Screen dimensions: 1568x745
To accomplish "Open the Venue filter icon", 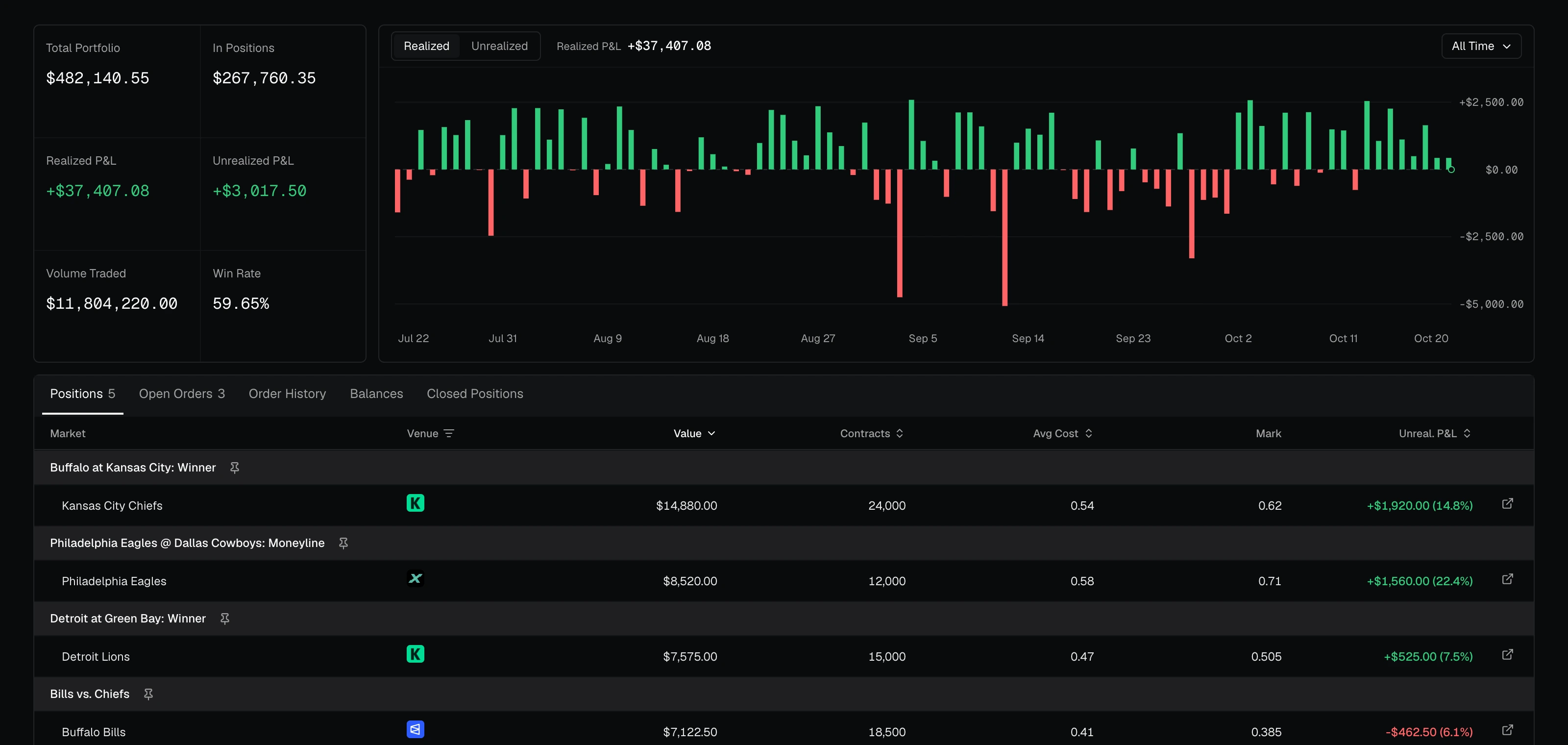I will [x=449, y=433].
